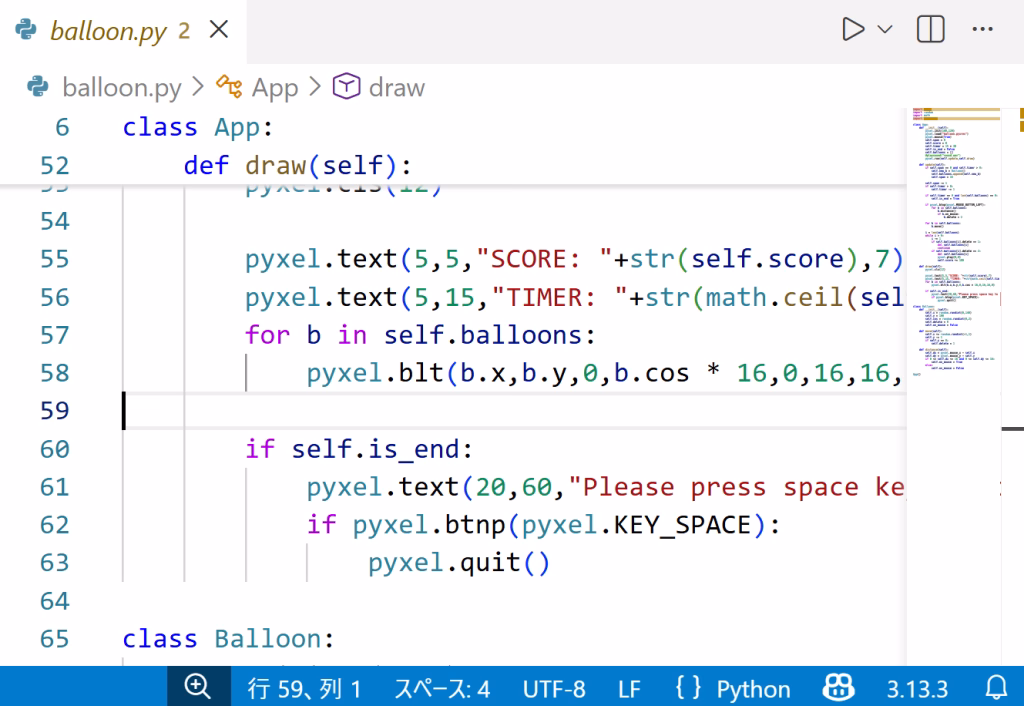Pick Python interpreter version 3.13.3

916,688
